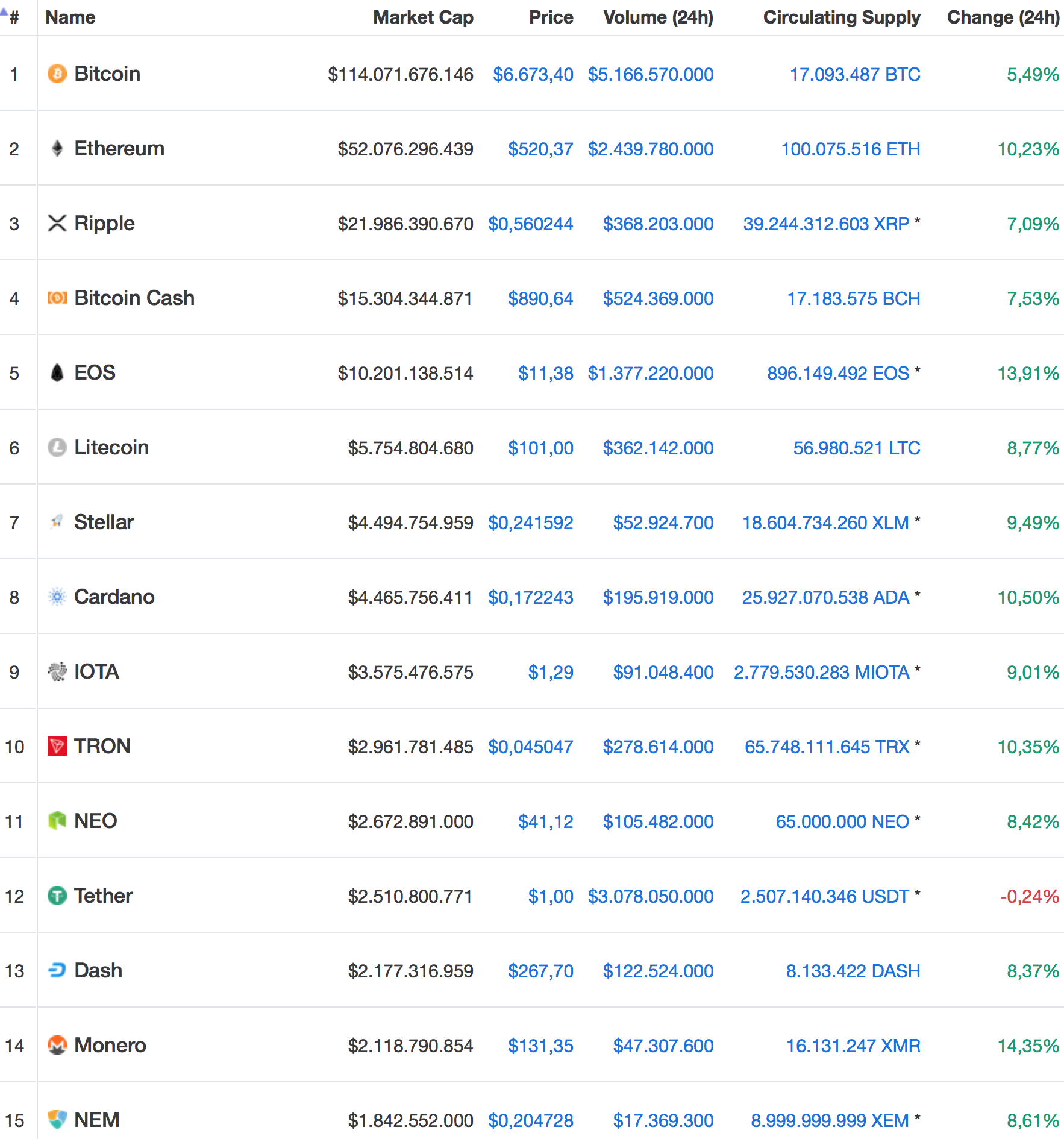Image resolution: width=1064 pixels, height=1139 pixels.
Task: Click supply 39.244.312.603 XRP
Action: (826, 224)
